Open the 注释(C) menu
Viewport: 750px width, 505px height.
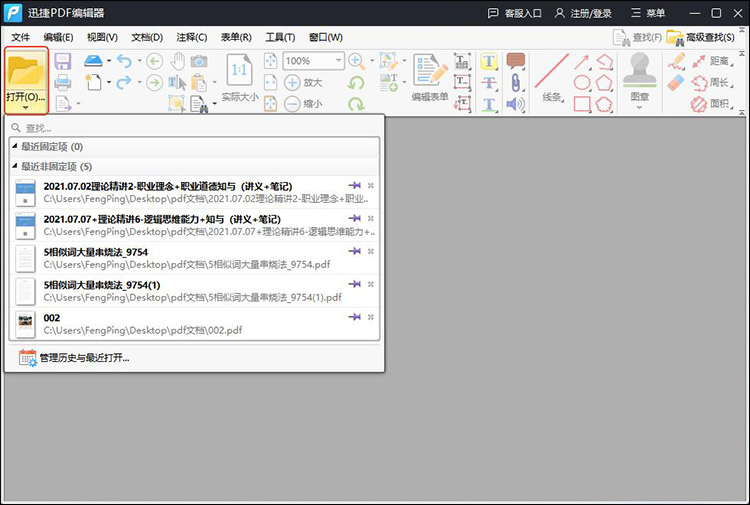pos(192,37)
